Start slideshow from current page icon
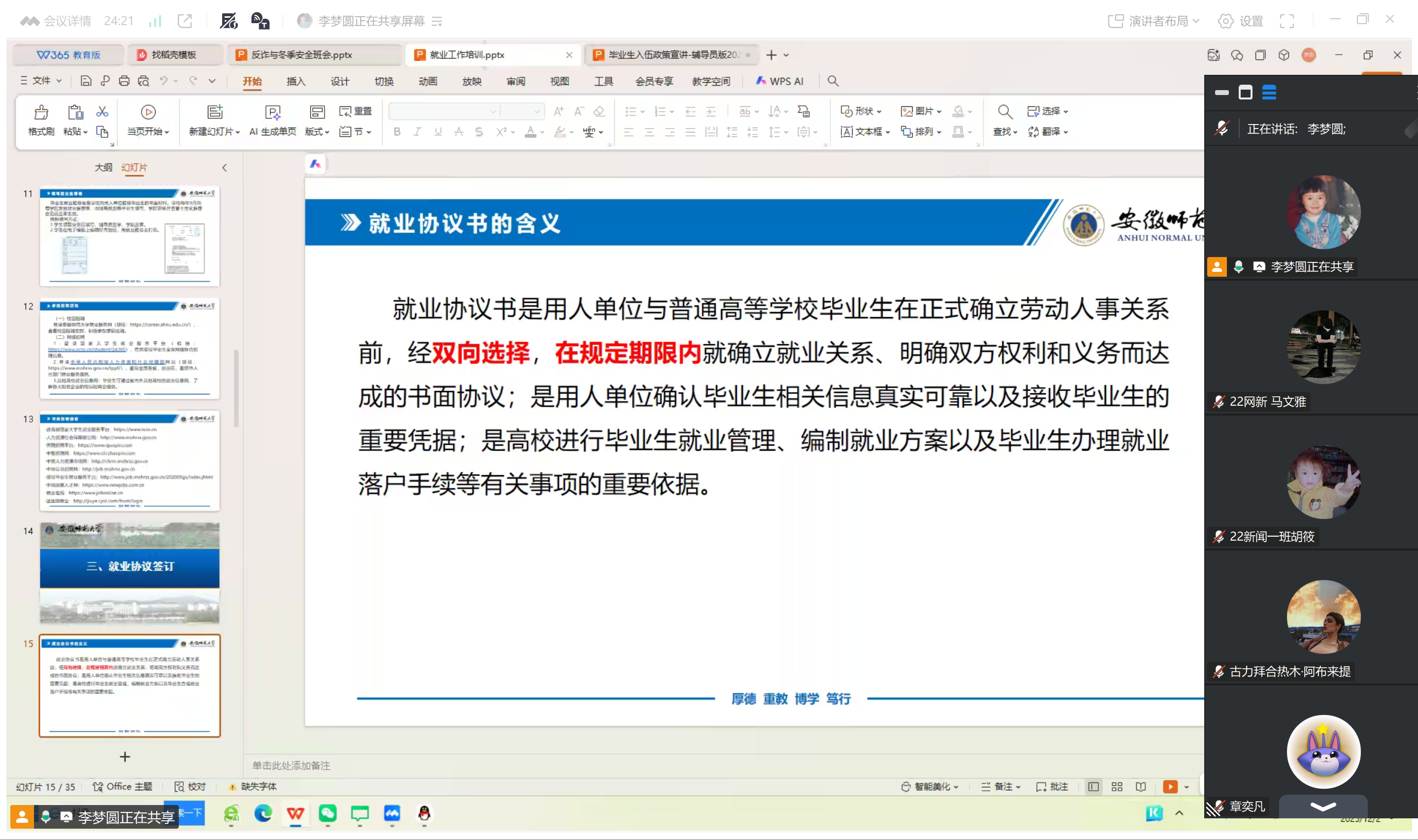Viewport: 1418px width, 840px height. pos(148,112)
